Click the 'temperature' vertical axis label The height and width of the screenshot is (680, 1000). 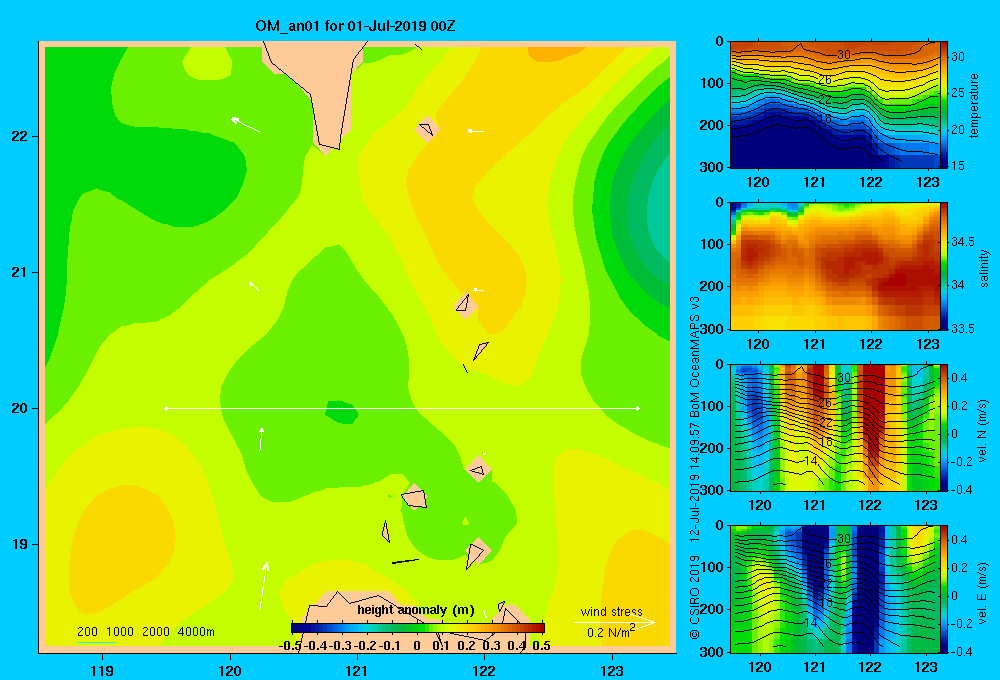(974, 105)
